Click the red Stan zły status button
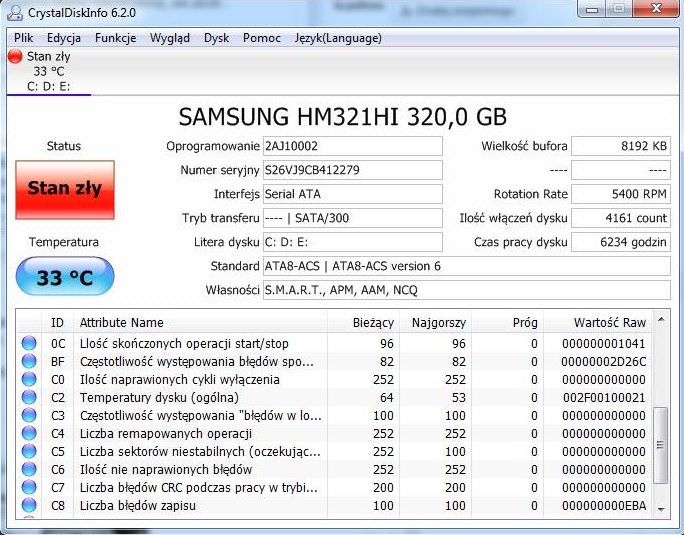 click(x=65, y=189)
